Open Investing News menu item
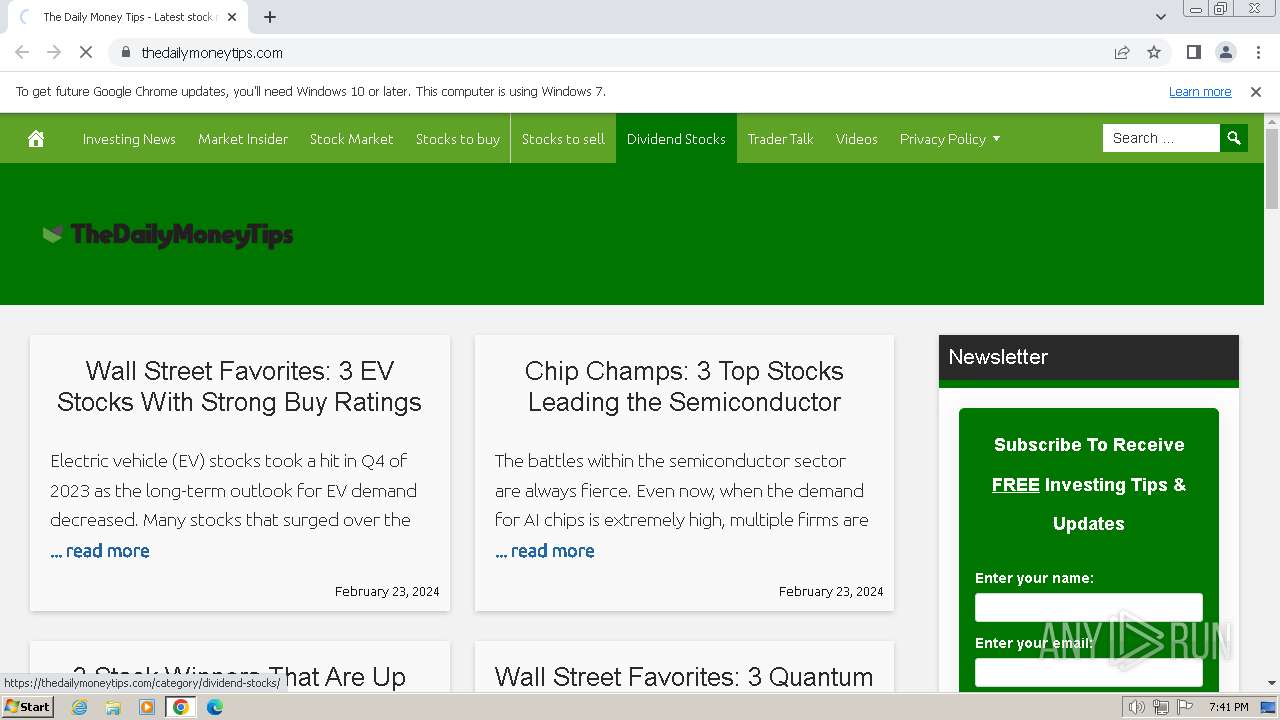Screen dimensions: 1280x720 point(129,139)
